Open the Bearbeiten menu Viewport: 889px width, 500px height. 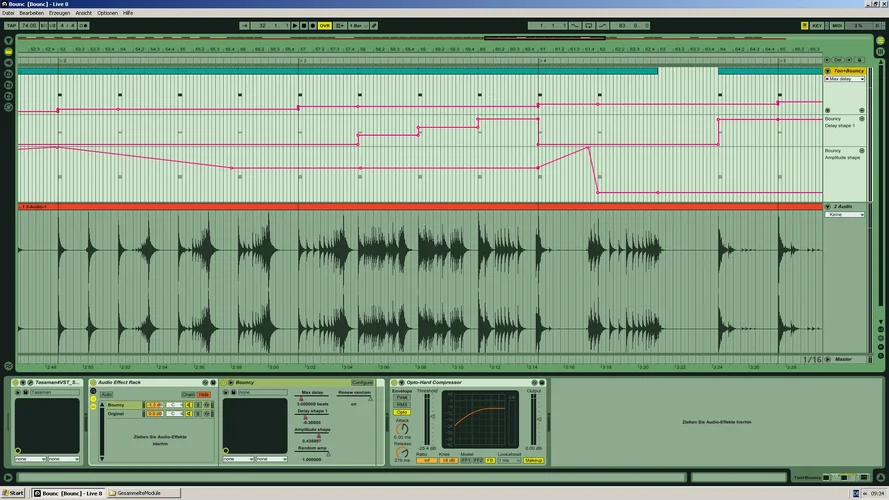[x=31, y=13]
